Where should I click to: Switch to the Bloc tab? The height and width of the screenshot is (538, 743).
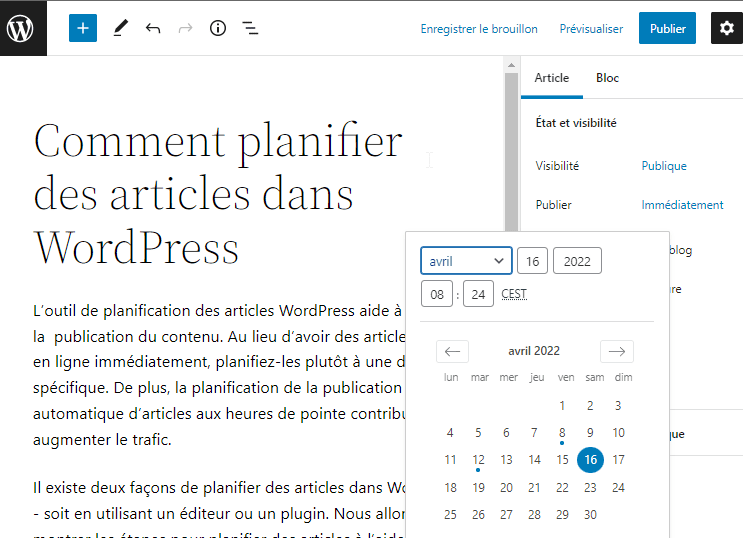(x=607, y=78)
